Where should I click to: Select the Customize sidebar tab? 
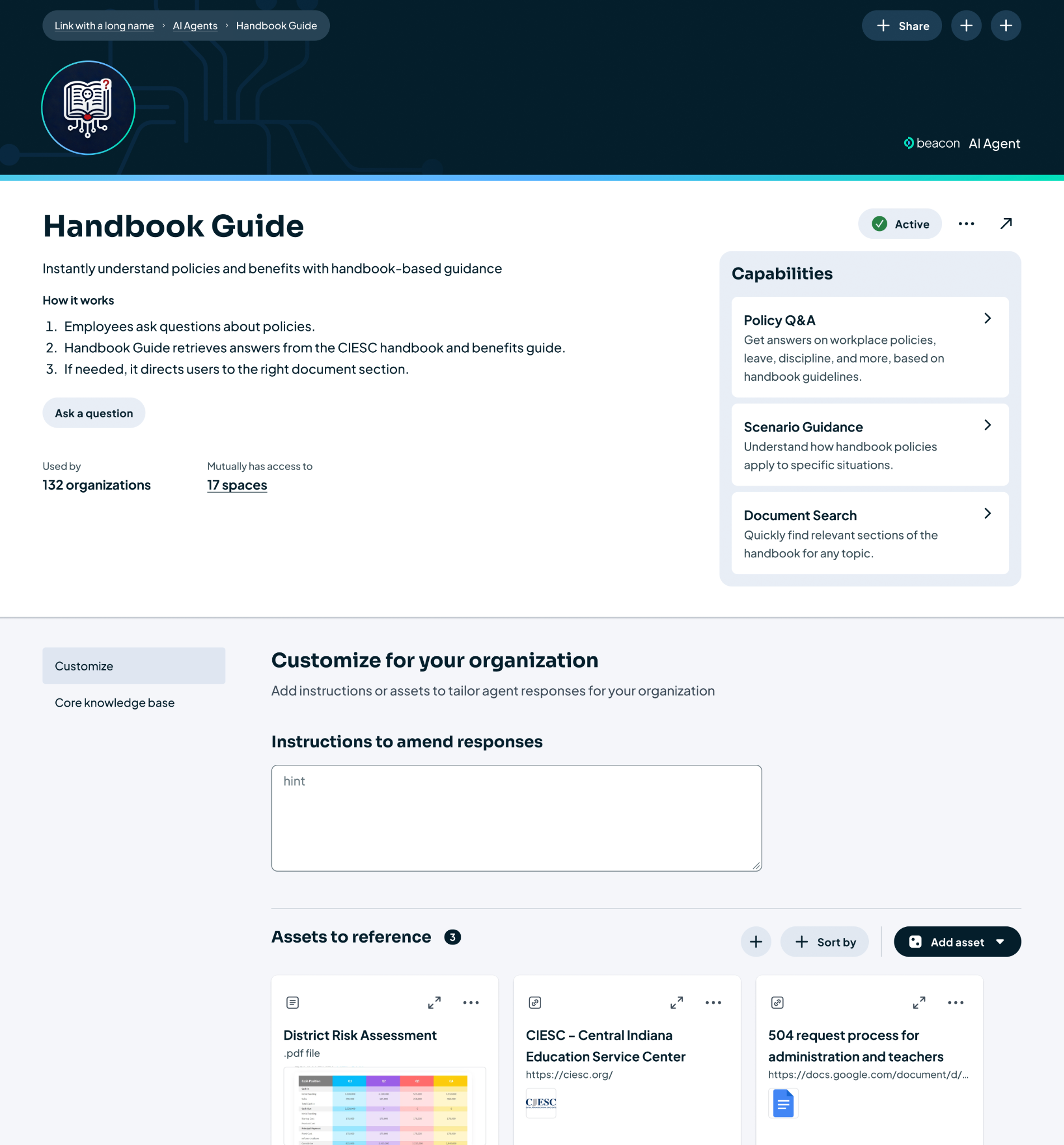[134, 666]
